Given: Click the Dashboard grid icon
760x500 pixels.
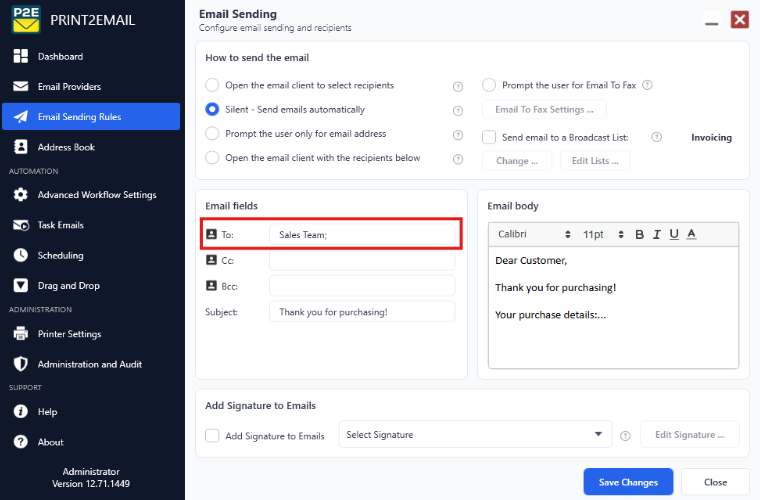Looking at the screenshot, I should 20,56.
